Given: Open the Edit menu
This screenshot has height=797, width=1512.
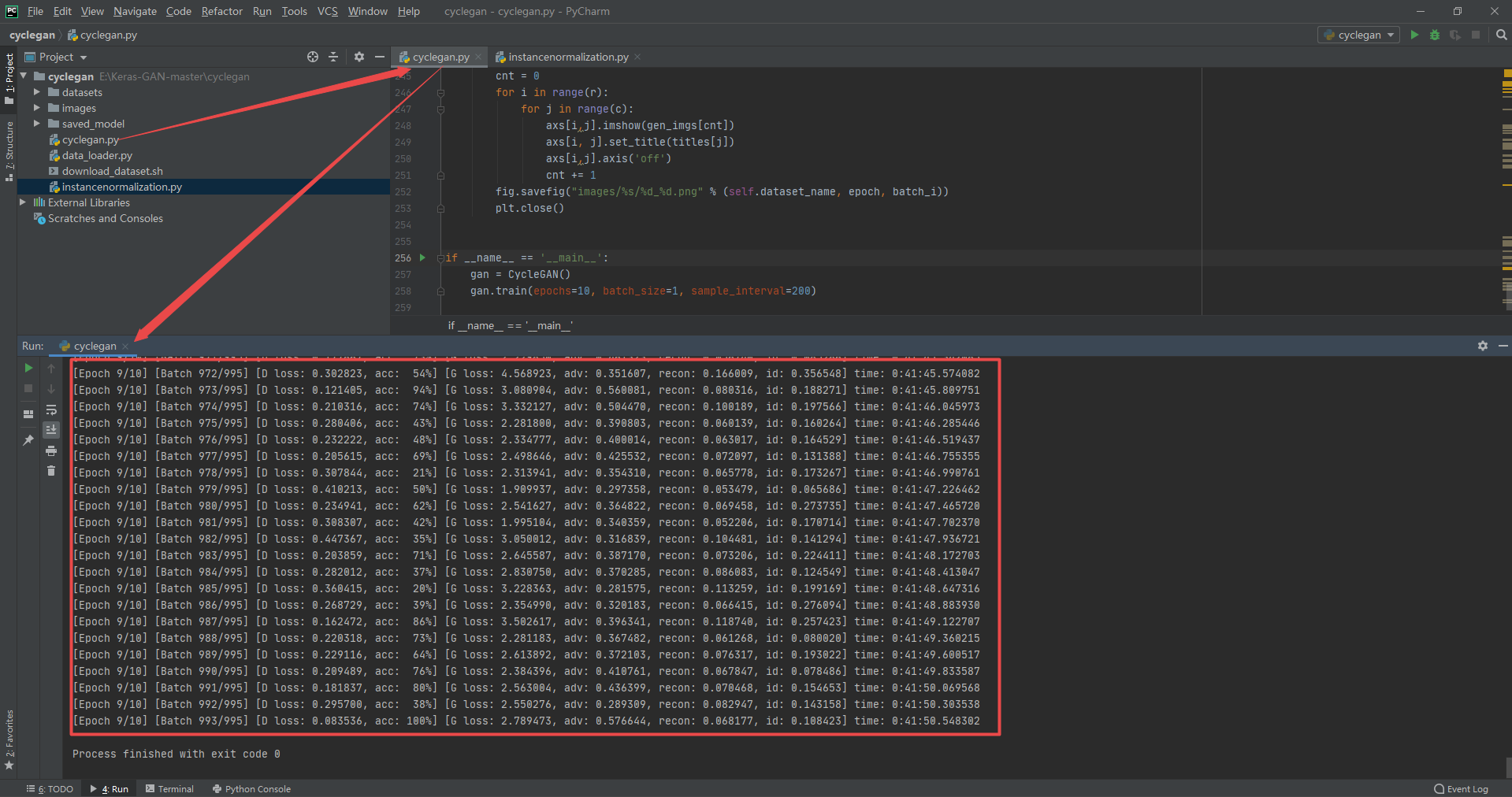Looking at the screenshot, I should pos(62,11).
